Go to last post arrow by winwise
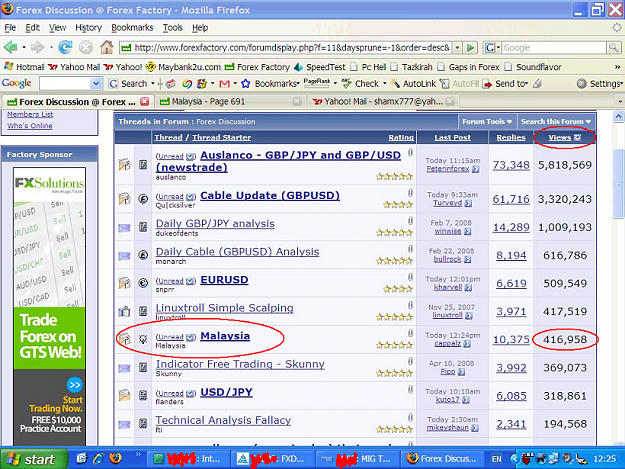The width and height of the screenshot is (625, 469). [467, 232]
